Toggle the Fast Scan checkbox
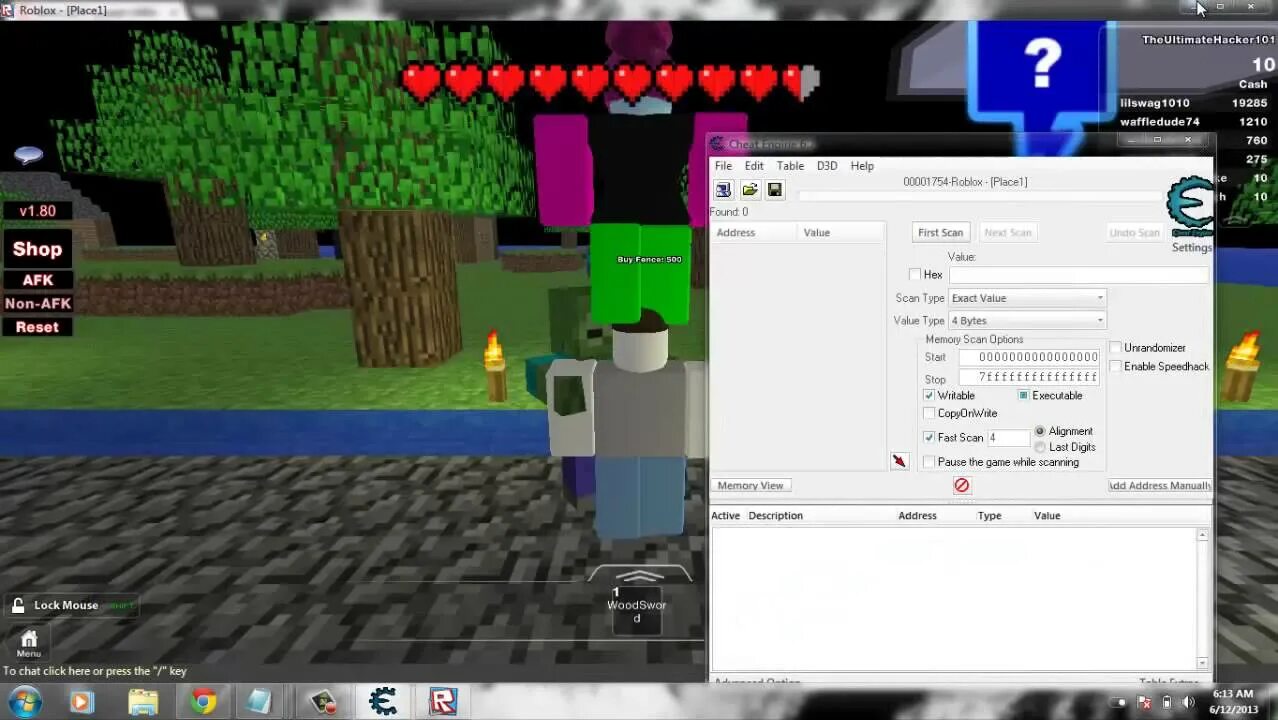Screen dimensions: 1278x720 [x=929, y=437]
